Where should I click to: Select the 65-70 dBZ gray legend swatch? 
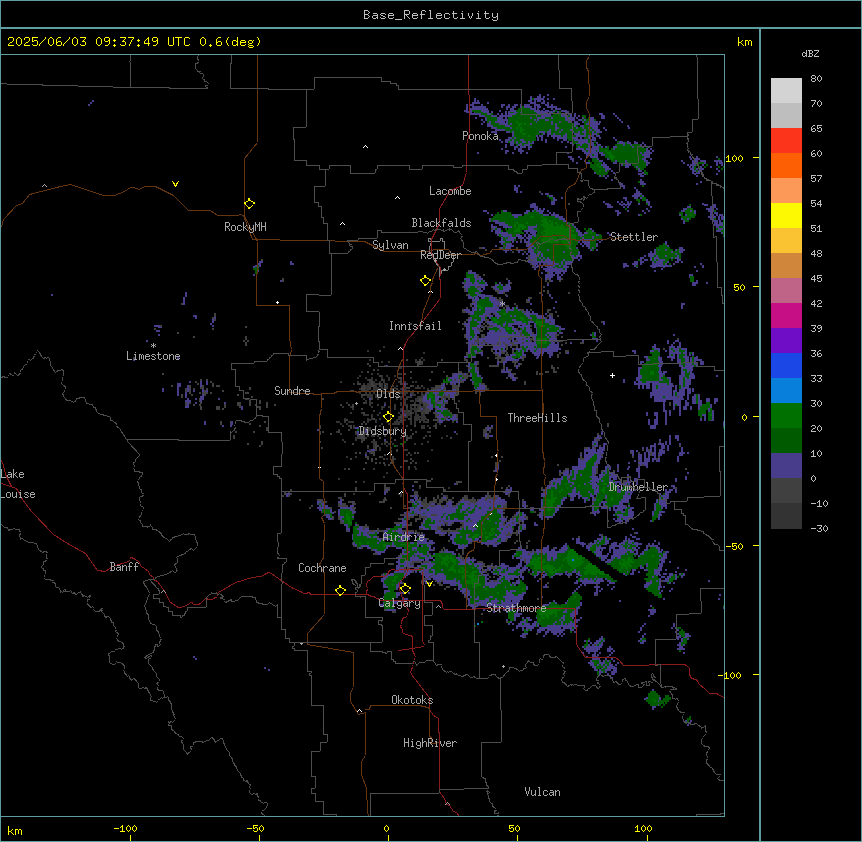click(x=786, y=115)
